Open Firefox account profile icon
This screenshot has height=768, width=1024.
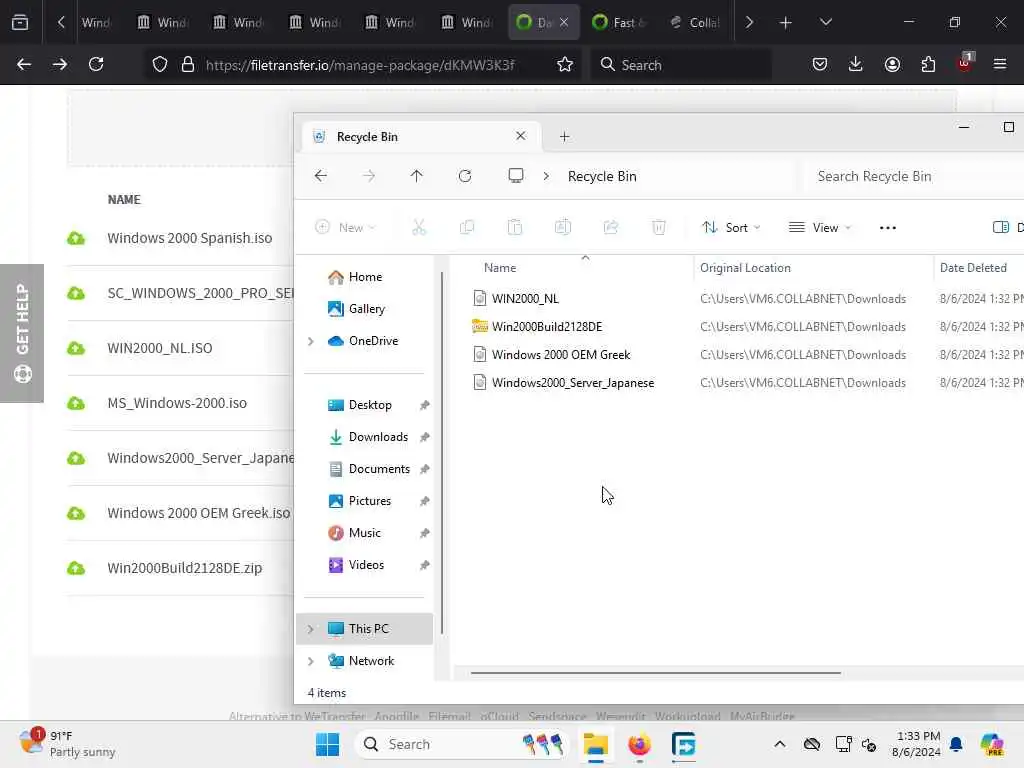coord(892,64)
